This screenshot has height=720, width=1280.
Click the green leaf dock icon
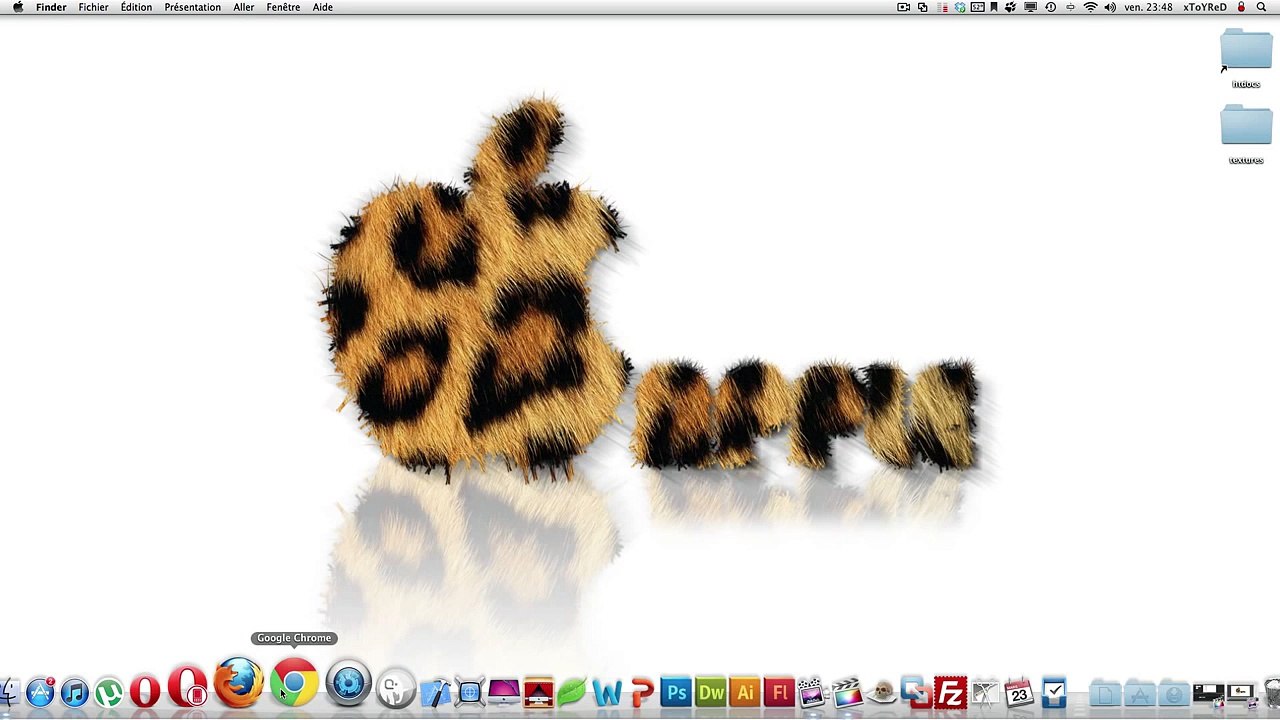[573, 692]
